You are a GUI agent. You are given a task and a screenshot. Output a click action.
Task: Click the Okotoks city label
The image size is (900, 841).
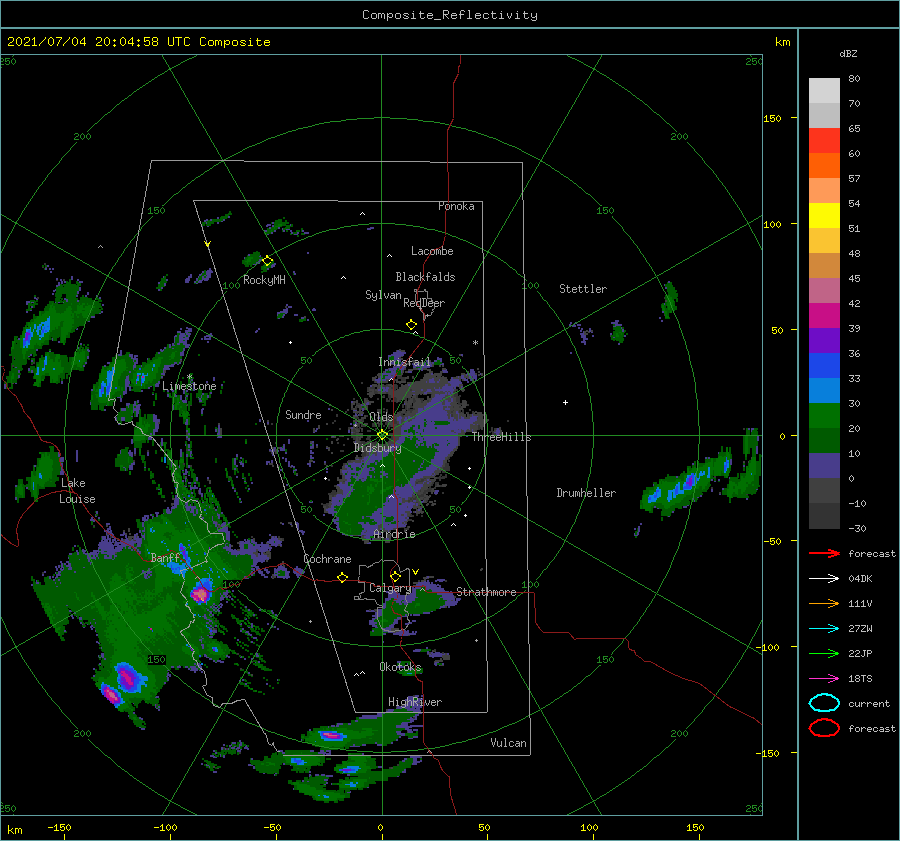coord(401,667)
